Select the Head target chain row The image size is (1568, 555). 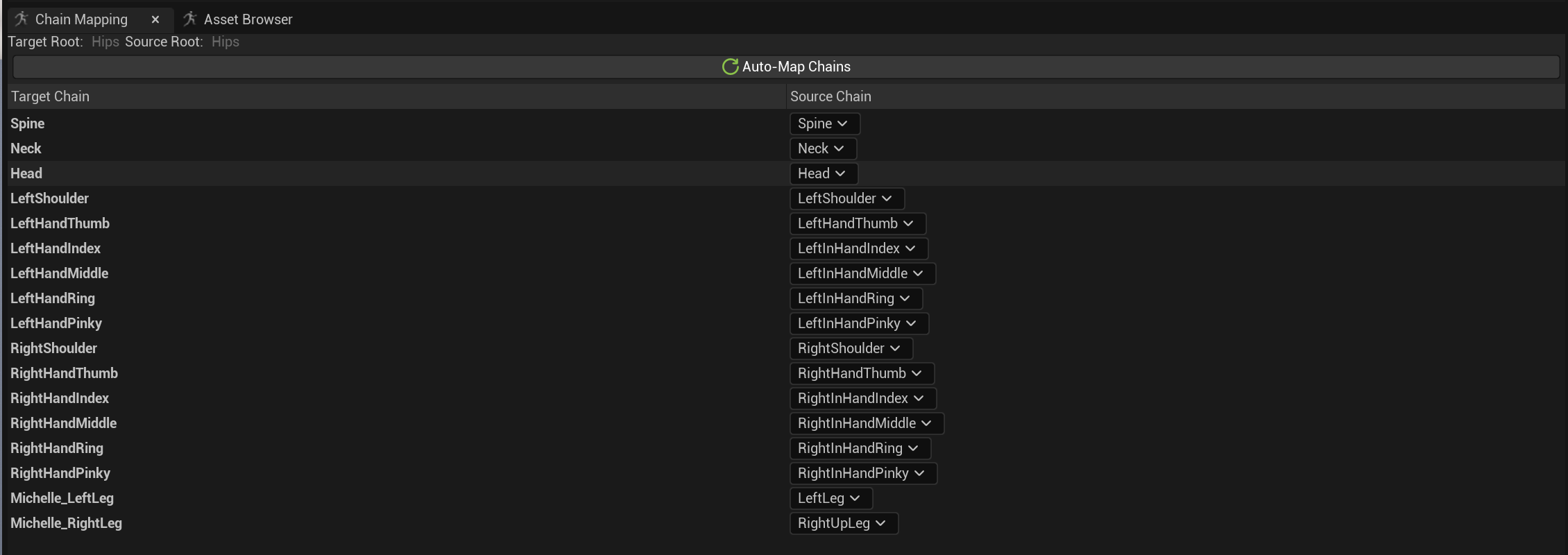click(x=786, y=173)
